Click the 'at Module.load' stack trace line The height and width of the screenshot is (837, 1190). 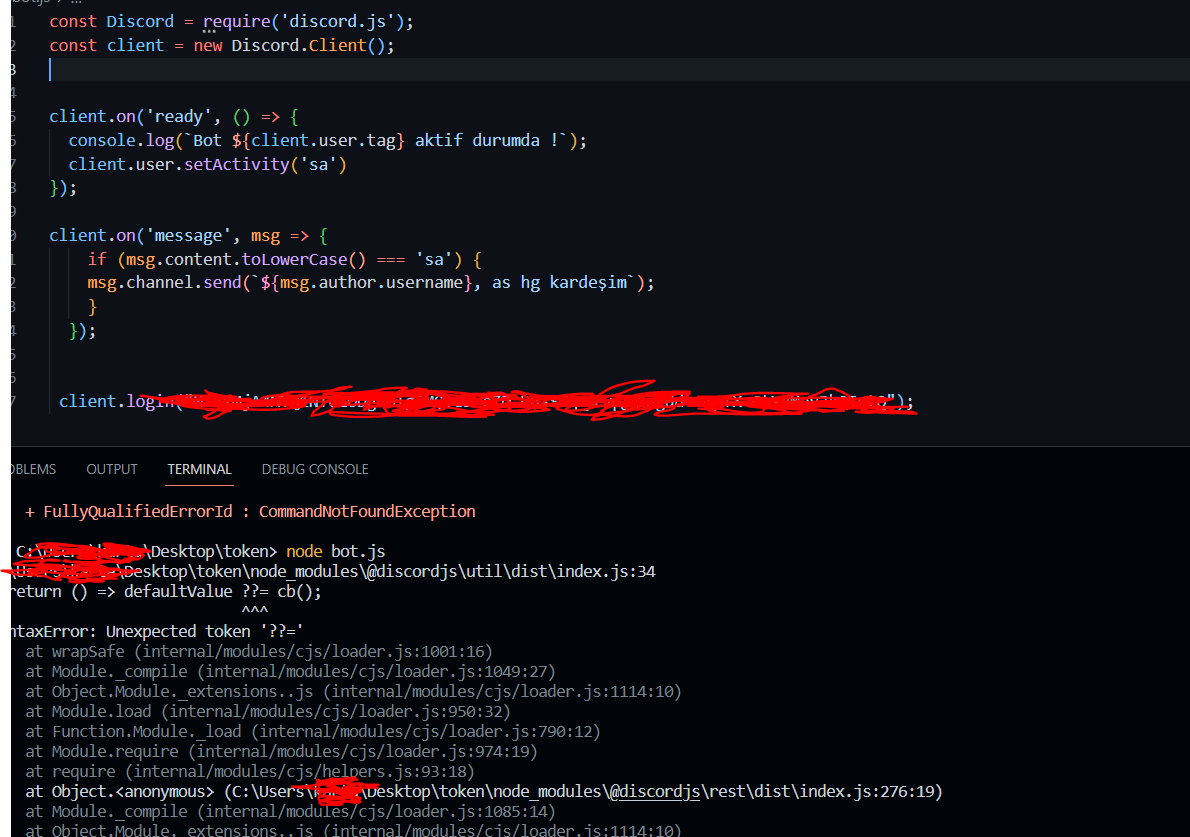(x=268, y=712)
